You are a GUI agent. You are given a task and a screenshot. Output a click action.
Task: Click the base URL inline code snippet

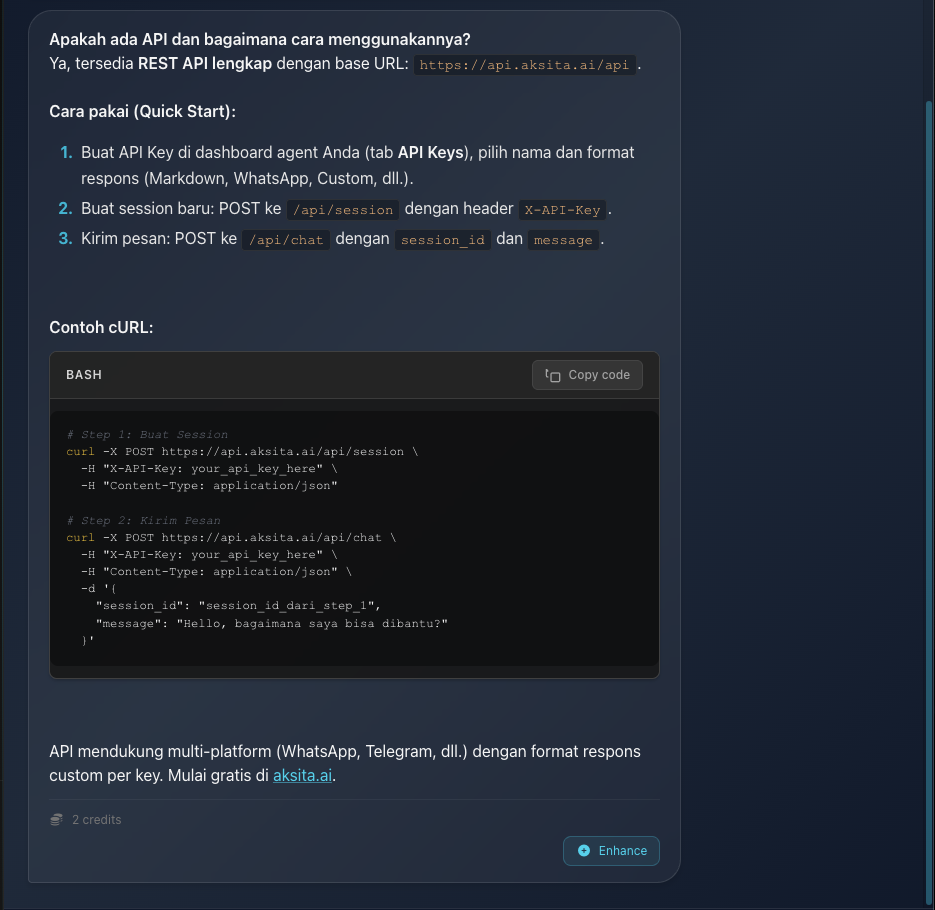click(525, 66)
